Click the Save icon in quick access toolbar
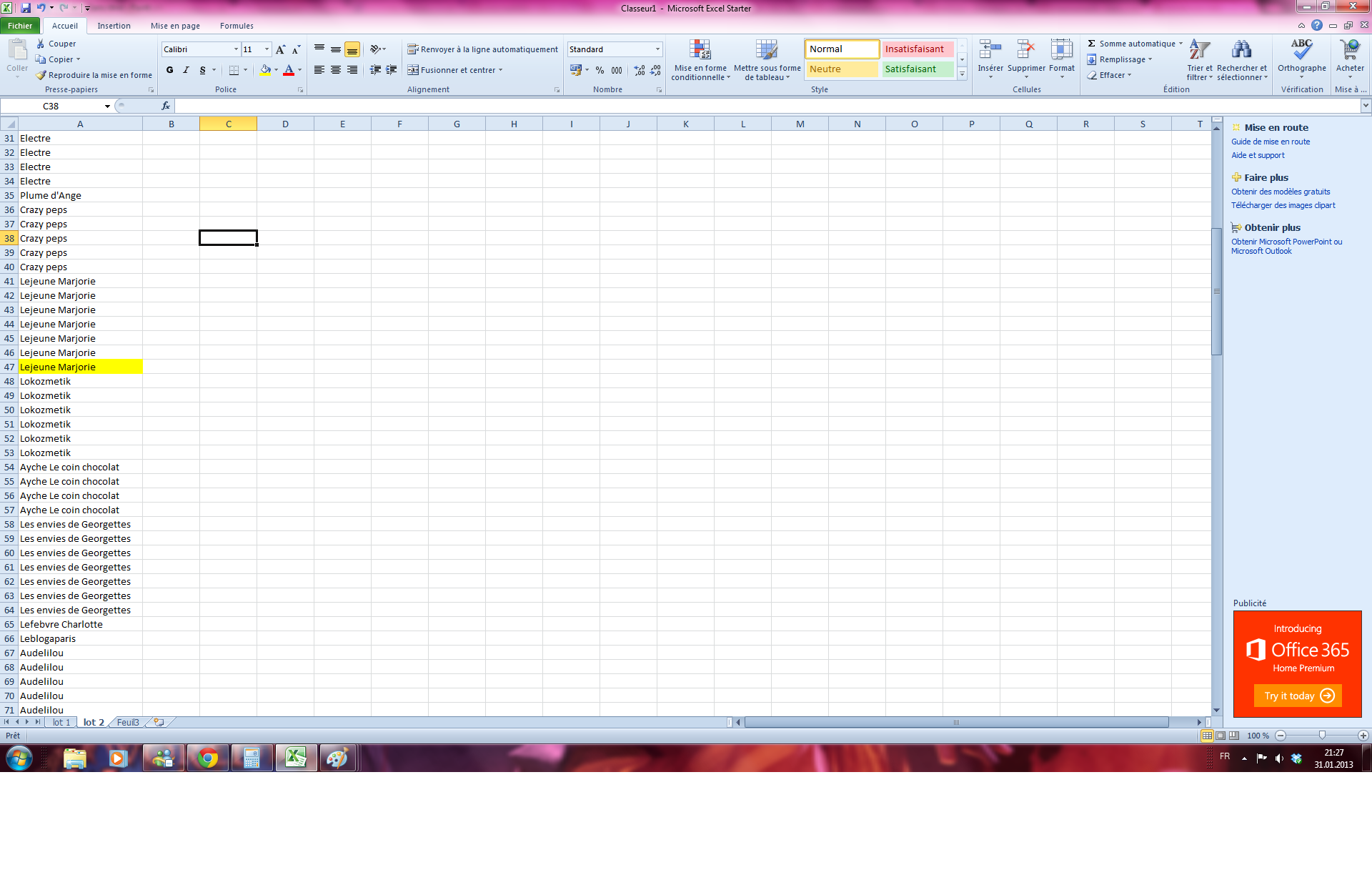 26,8
